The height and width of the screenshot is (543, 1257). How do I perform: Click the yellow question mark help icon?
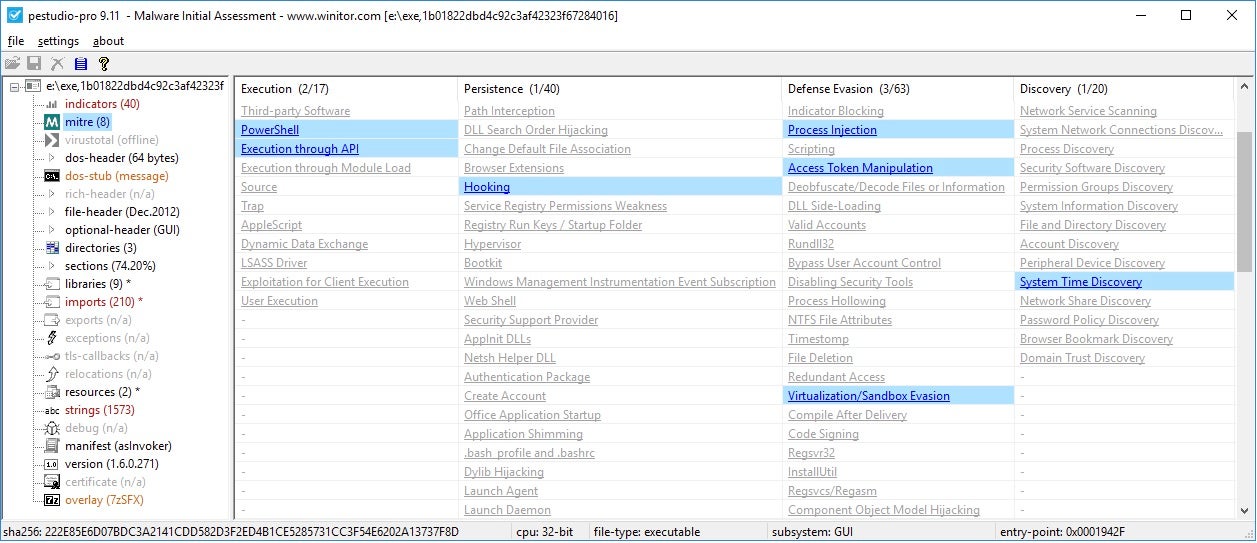click(104, 64)
